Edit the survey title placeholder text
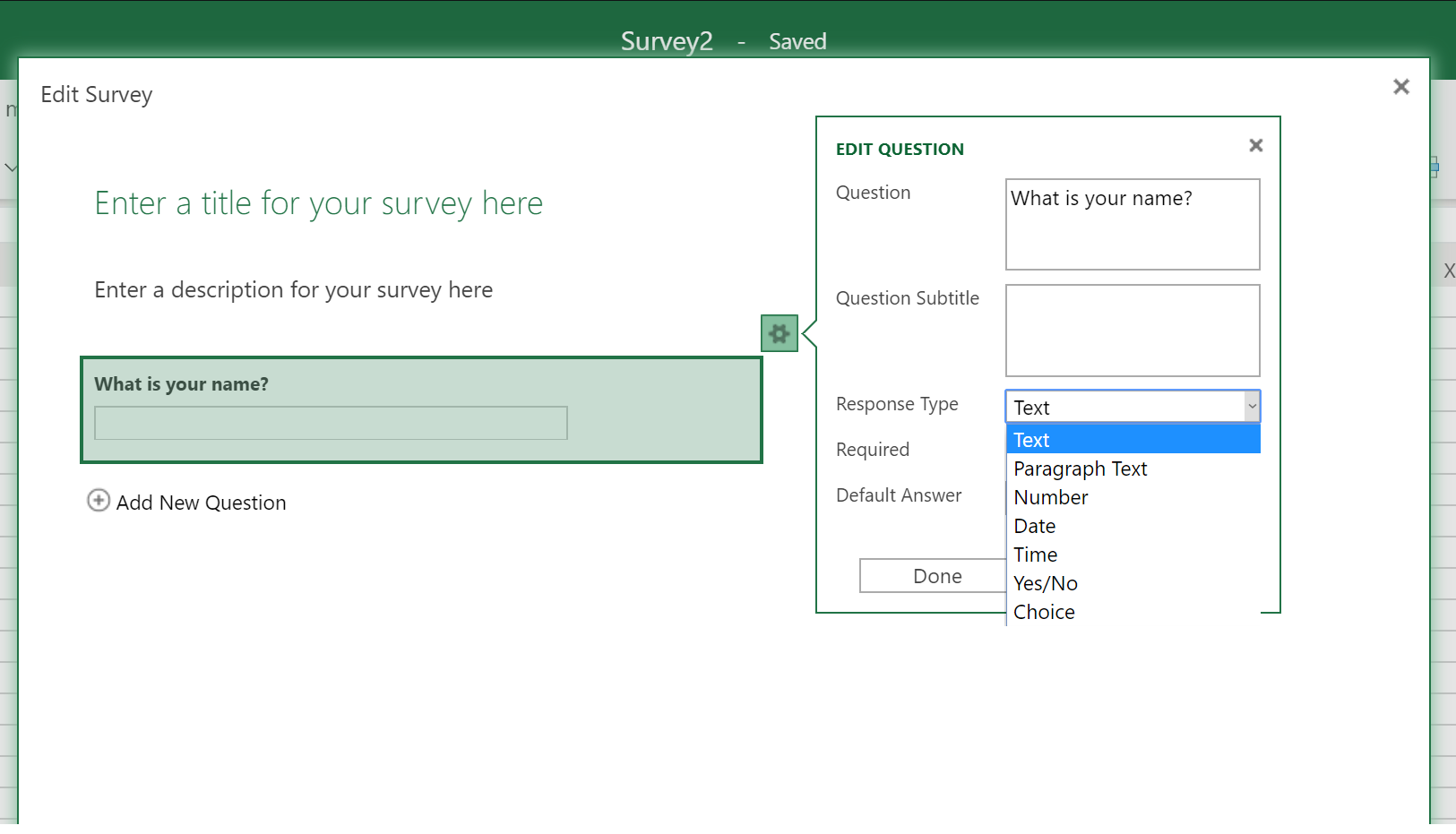1456x834 pixels. click(318, 203)
